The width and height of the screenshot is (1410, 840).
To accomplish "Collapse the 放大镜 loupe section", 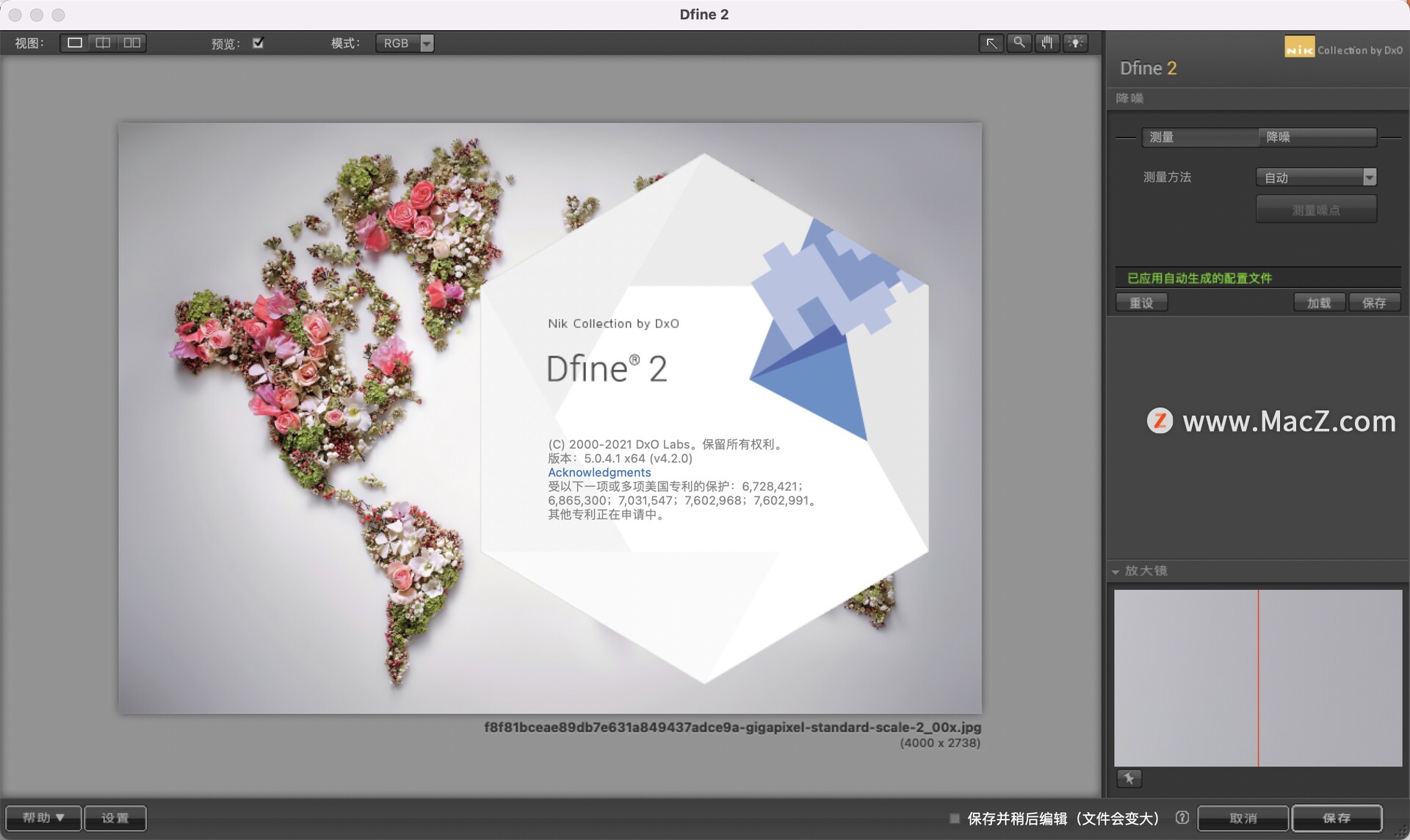I will click(x=1116, y=571).
